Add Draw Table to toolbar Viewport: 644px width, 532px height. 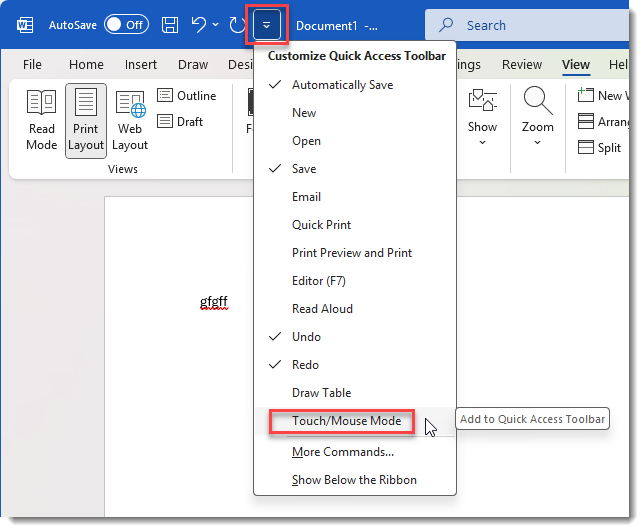click(355, 392)
